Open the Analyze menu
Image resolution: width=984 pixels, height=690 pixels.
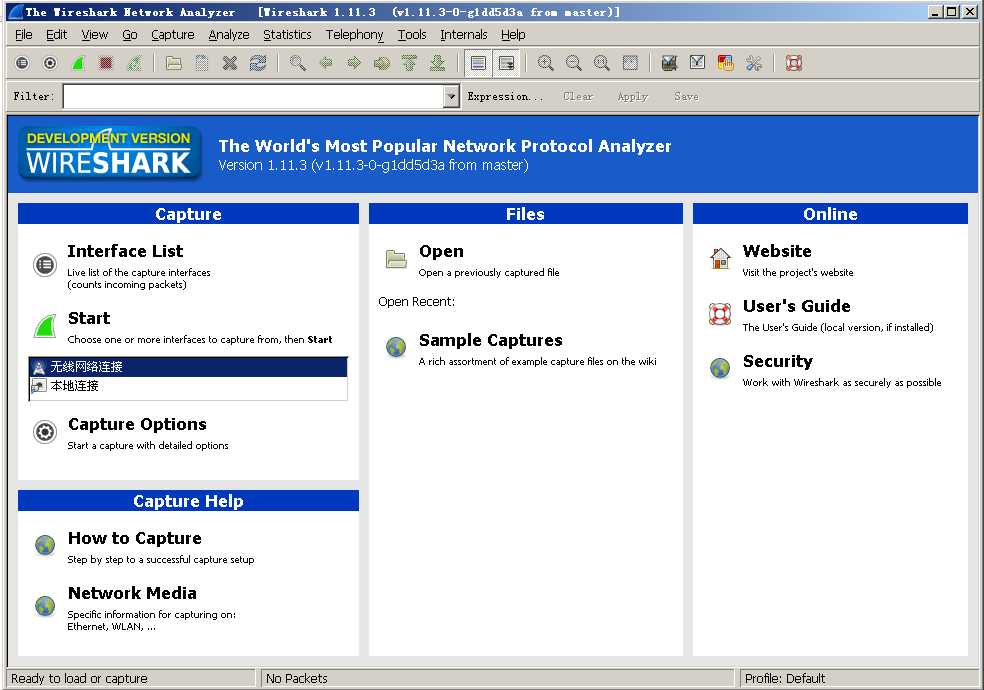229,34
